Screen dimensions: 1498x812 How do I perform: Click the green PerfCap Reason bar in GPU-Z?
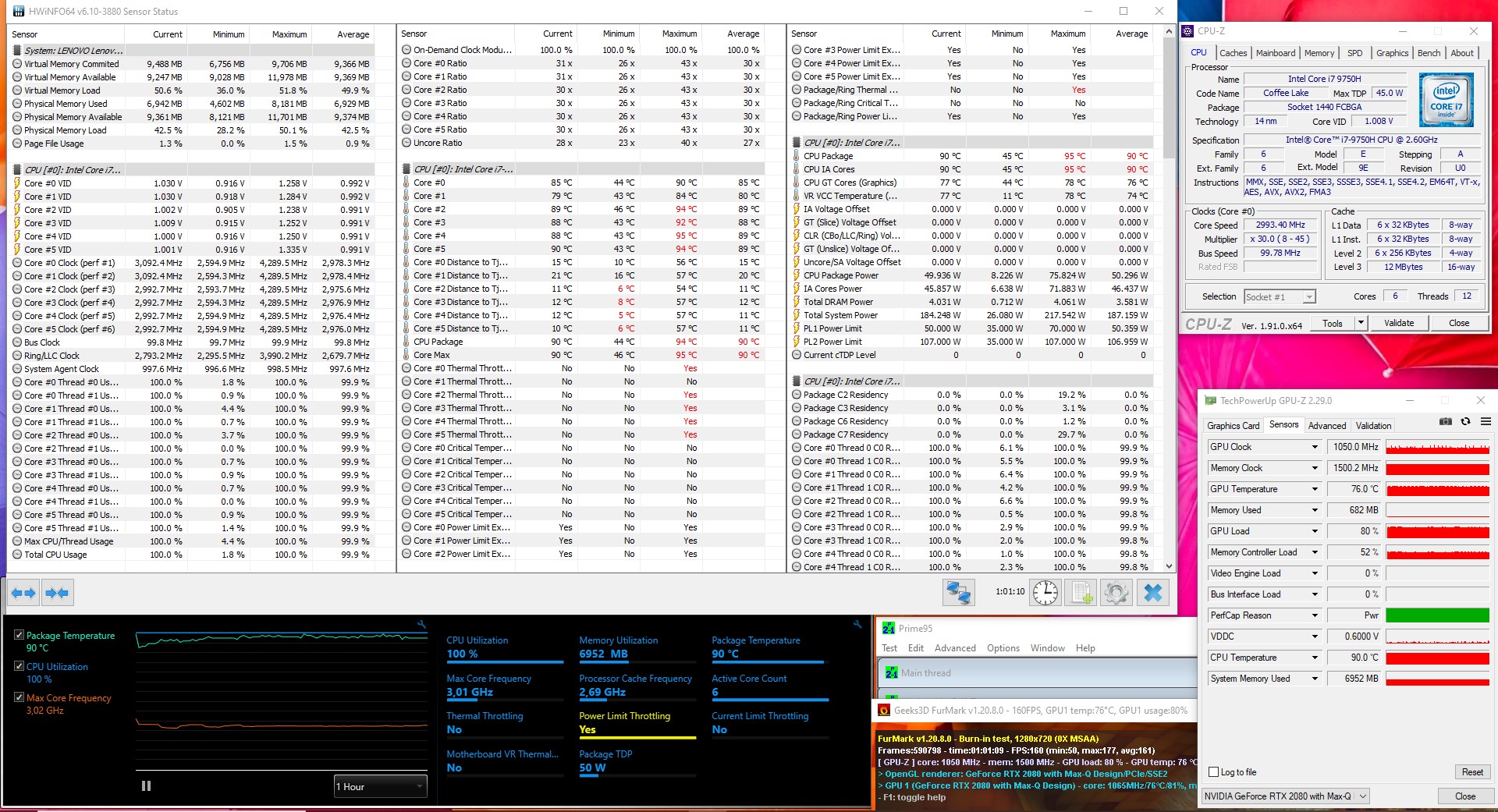point(1437,615)
